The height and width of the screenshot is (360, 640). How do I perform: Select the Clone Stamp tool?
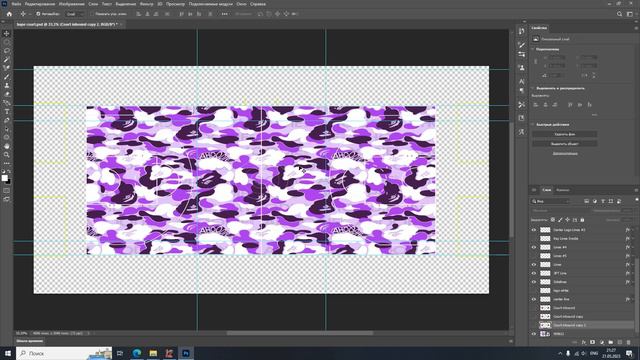[7, 85]
